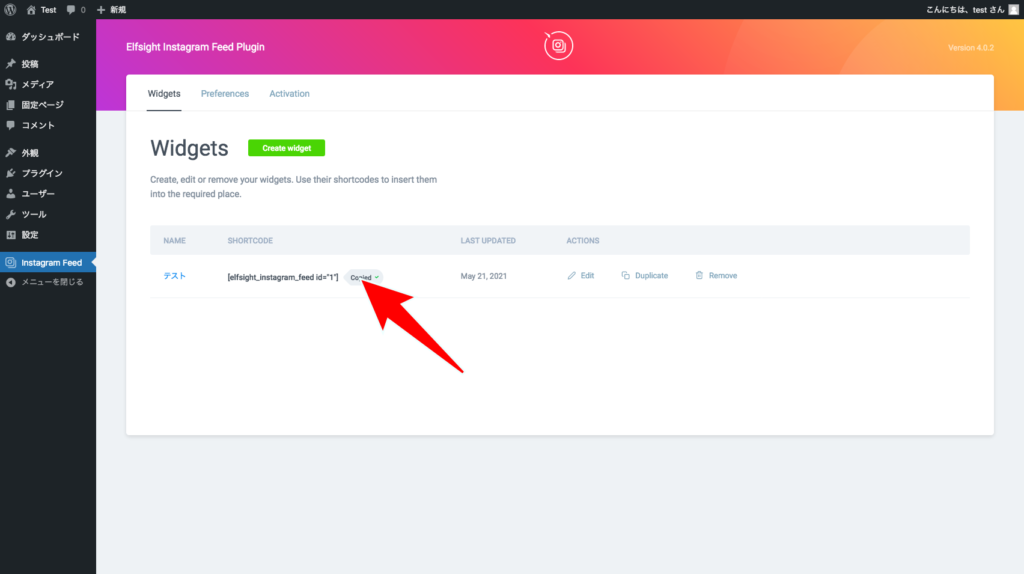1024x574 pixels.
Task: Open 設定 in the sidebar
Action: click(x=30, y=234)
